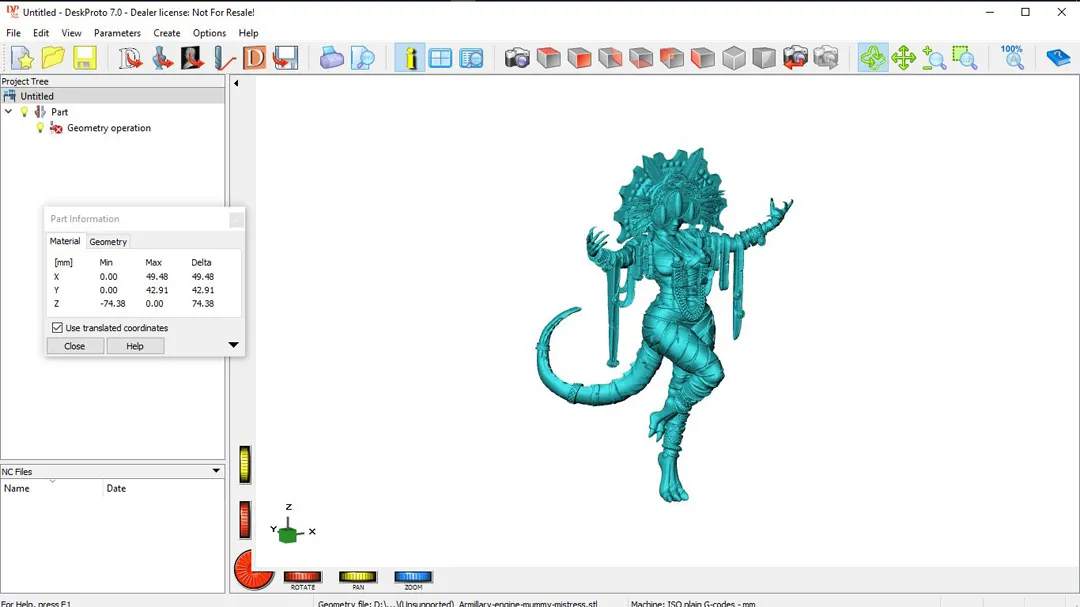The height and width of the screenshot is (607, 1080).
Task: Click the orange square letter D icon
Action: (x=254, y=58)
